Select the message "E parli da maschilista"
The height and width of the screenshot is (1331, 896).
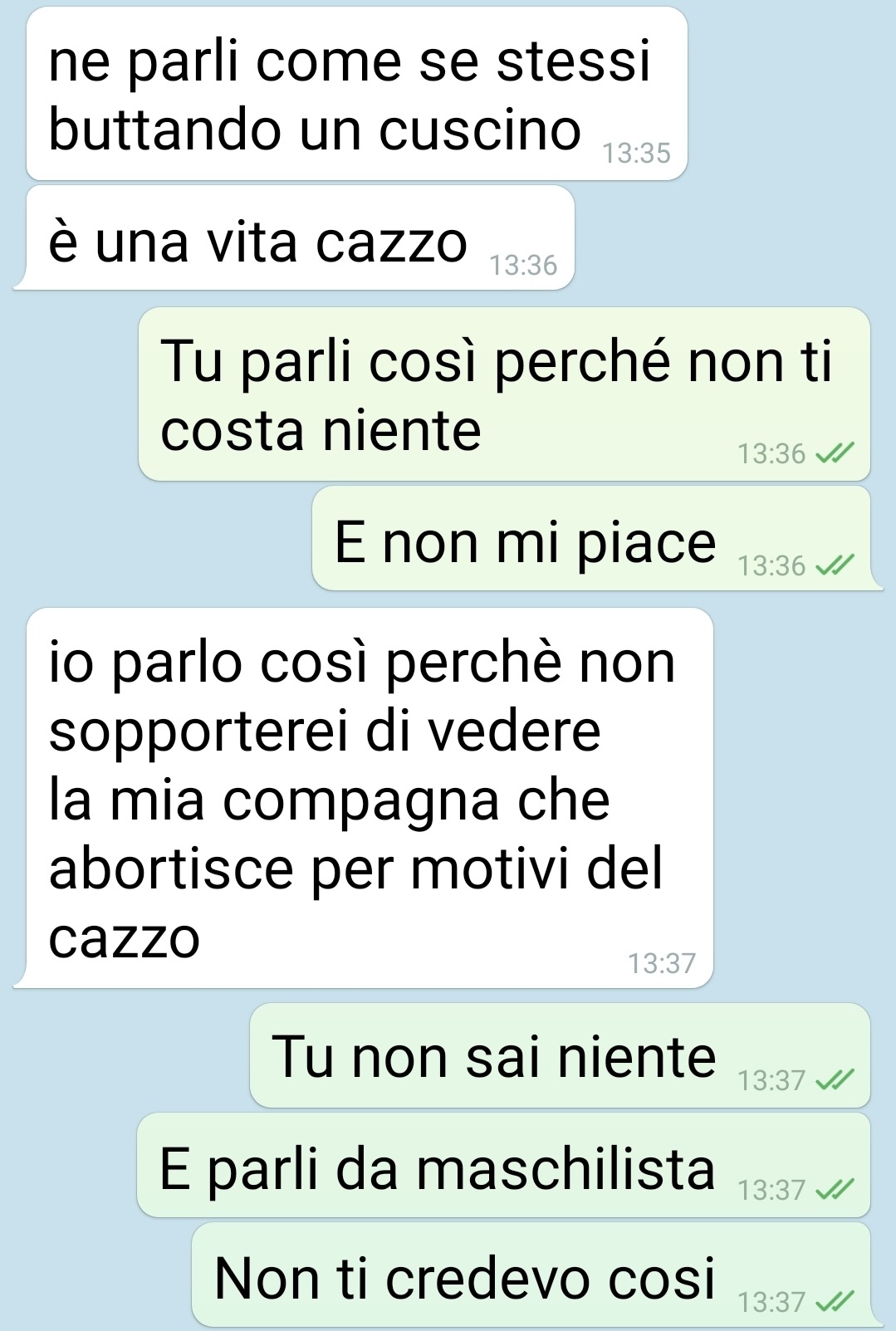coord(503,1166)
